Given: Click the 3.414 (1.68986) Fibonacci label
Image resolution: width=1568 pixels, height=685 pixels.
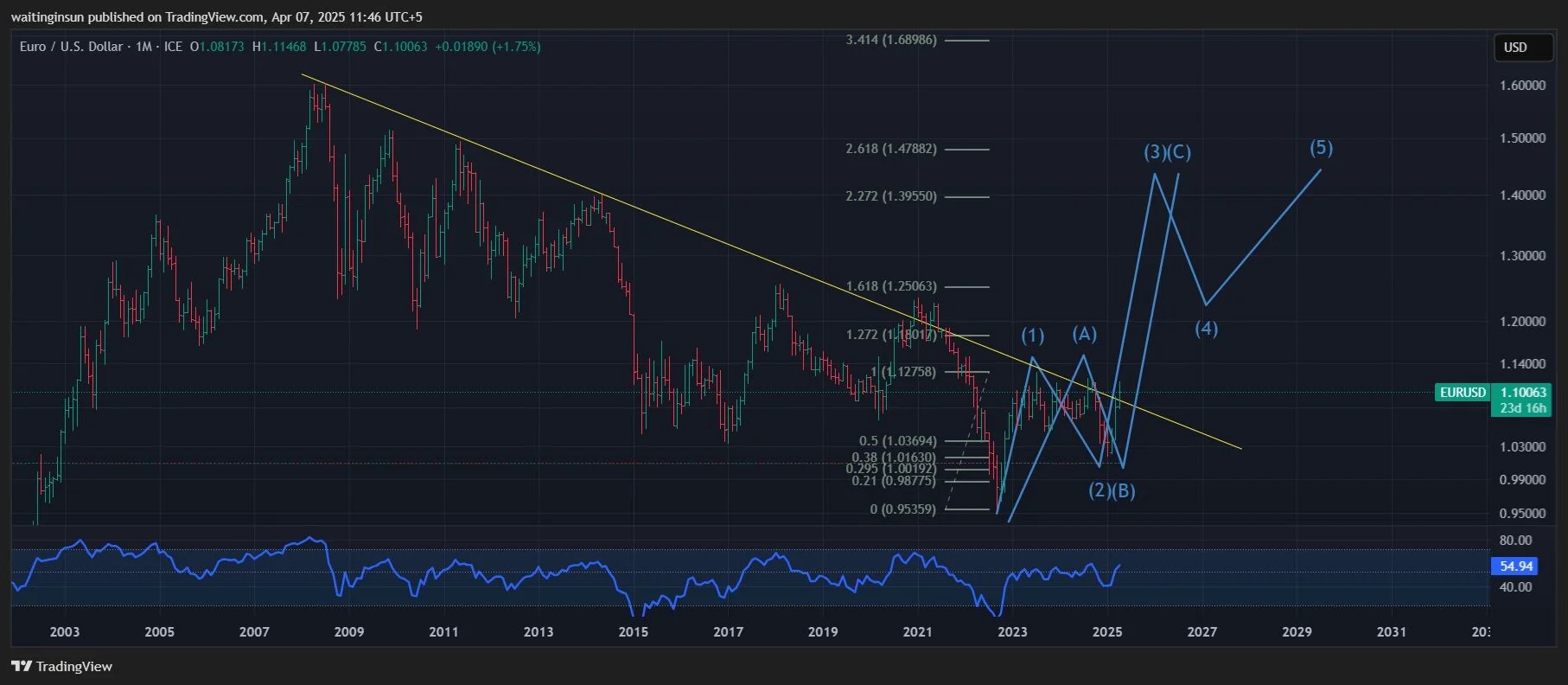Looking at the screenshot, I should click(x=891, y=40).
